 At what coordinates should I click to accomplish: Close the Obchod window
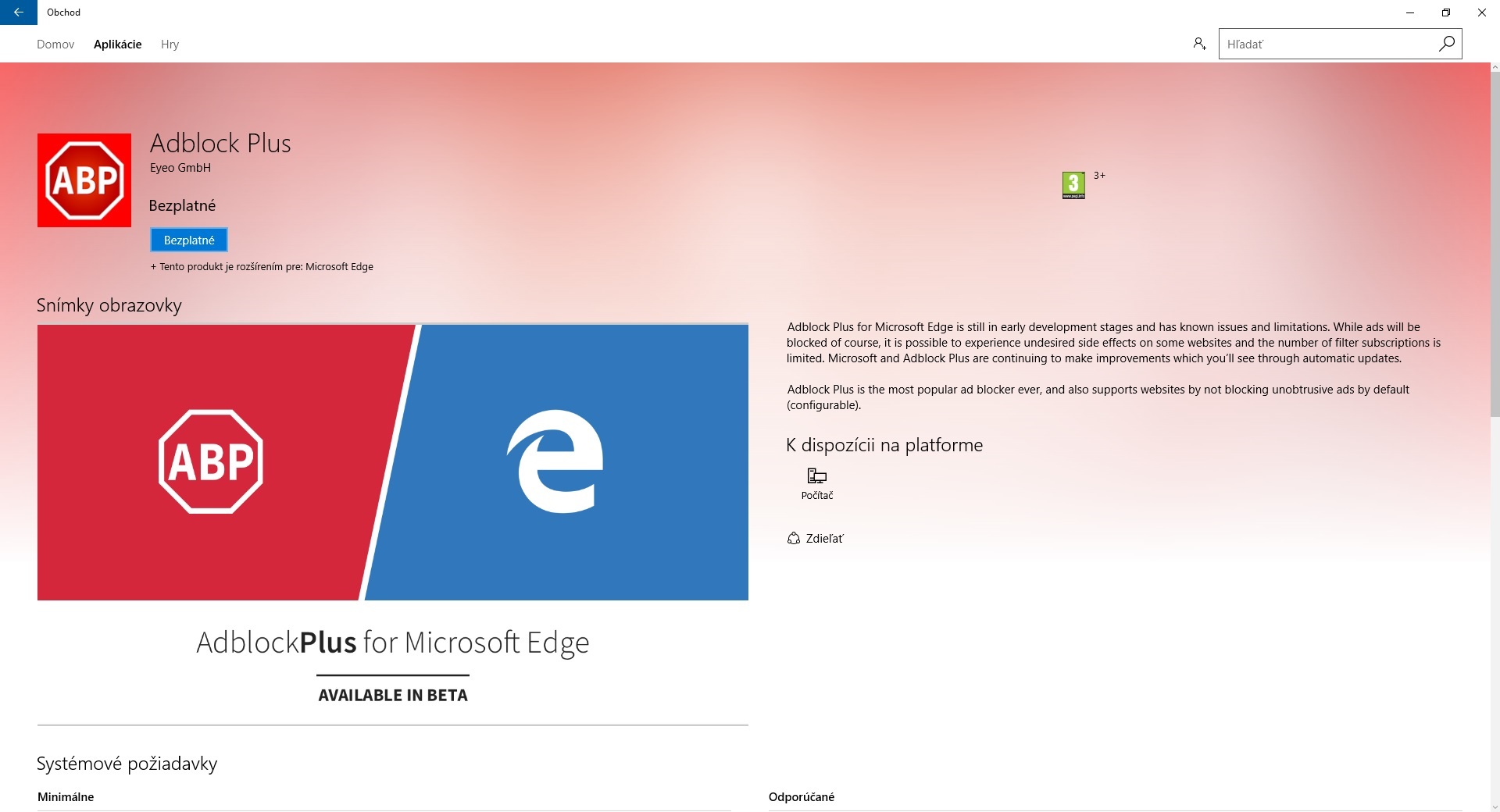click(x=1482, y=12)
